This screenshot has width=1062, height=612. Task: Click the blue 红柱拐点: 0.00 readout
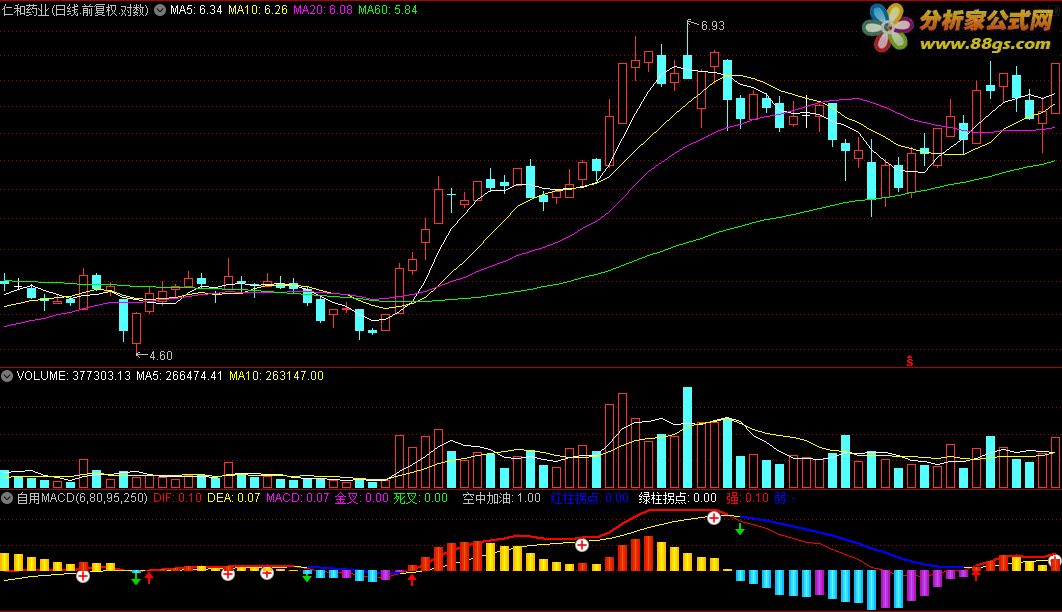(x=589, y=498)
